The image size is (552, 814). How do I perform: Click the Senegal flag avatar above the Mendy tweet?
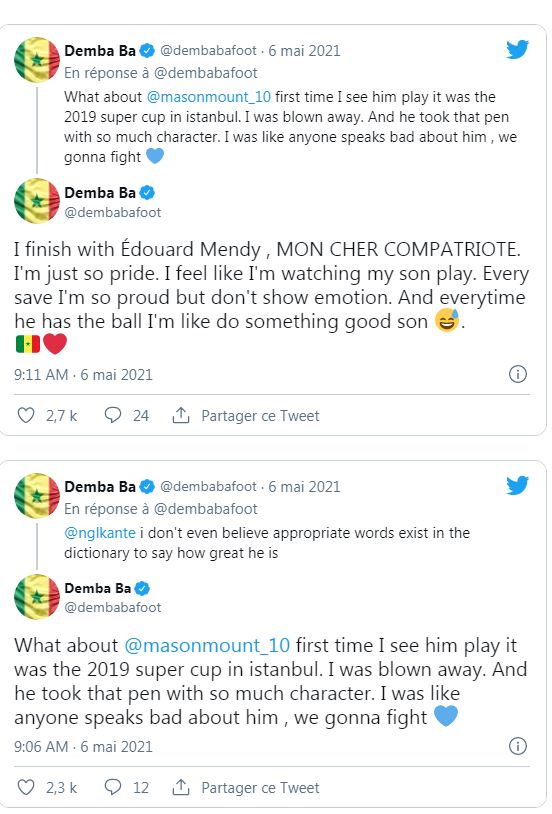pos(37,201)
